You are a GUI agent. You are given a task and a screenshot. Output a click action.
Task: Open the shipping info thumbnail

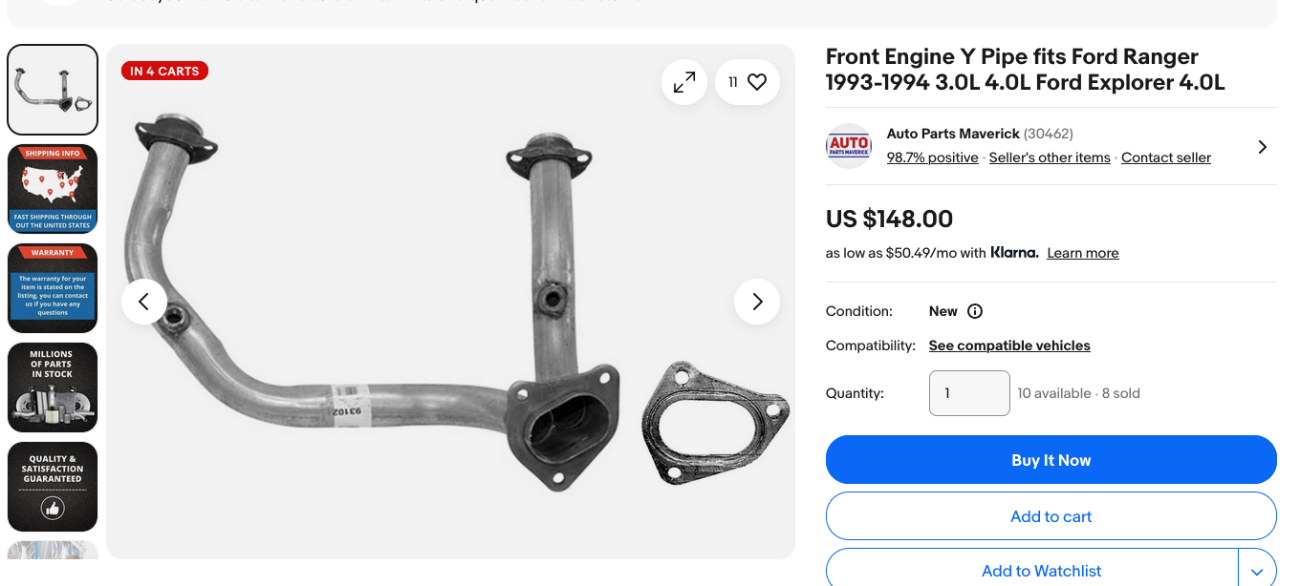point(52,188)
